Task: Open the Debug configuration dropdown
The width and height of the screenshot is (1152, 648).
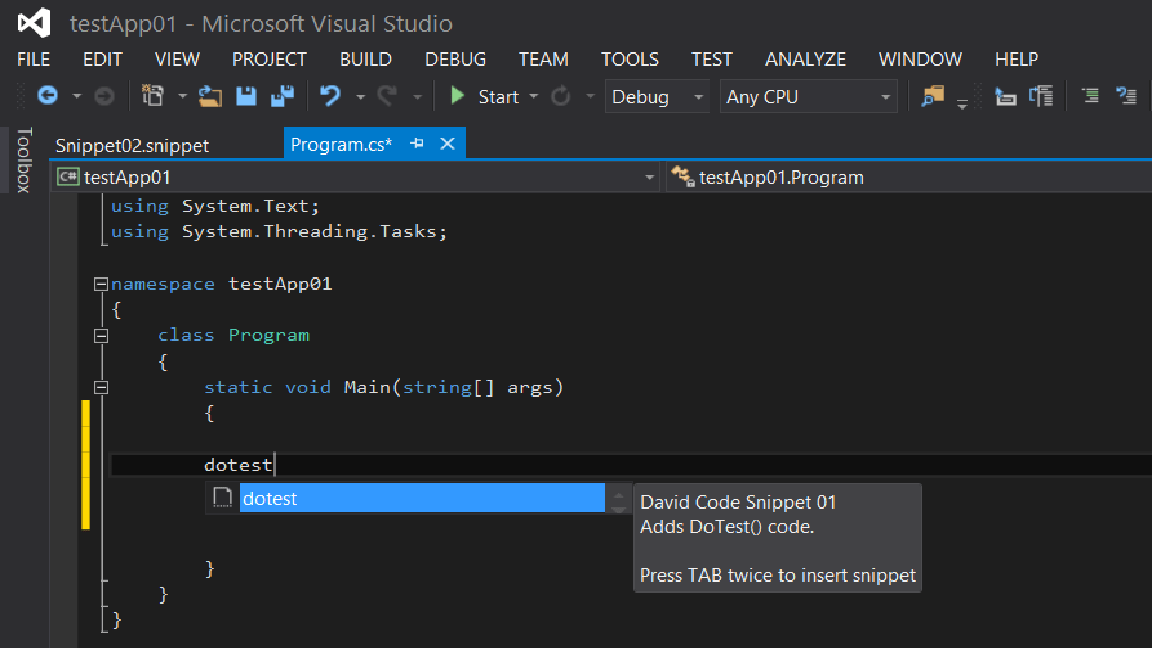Action: point(657,96)
